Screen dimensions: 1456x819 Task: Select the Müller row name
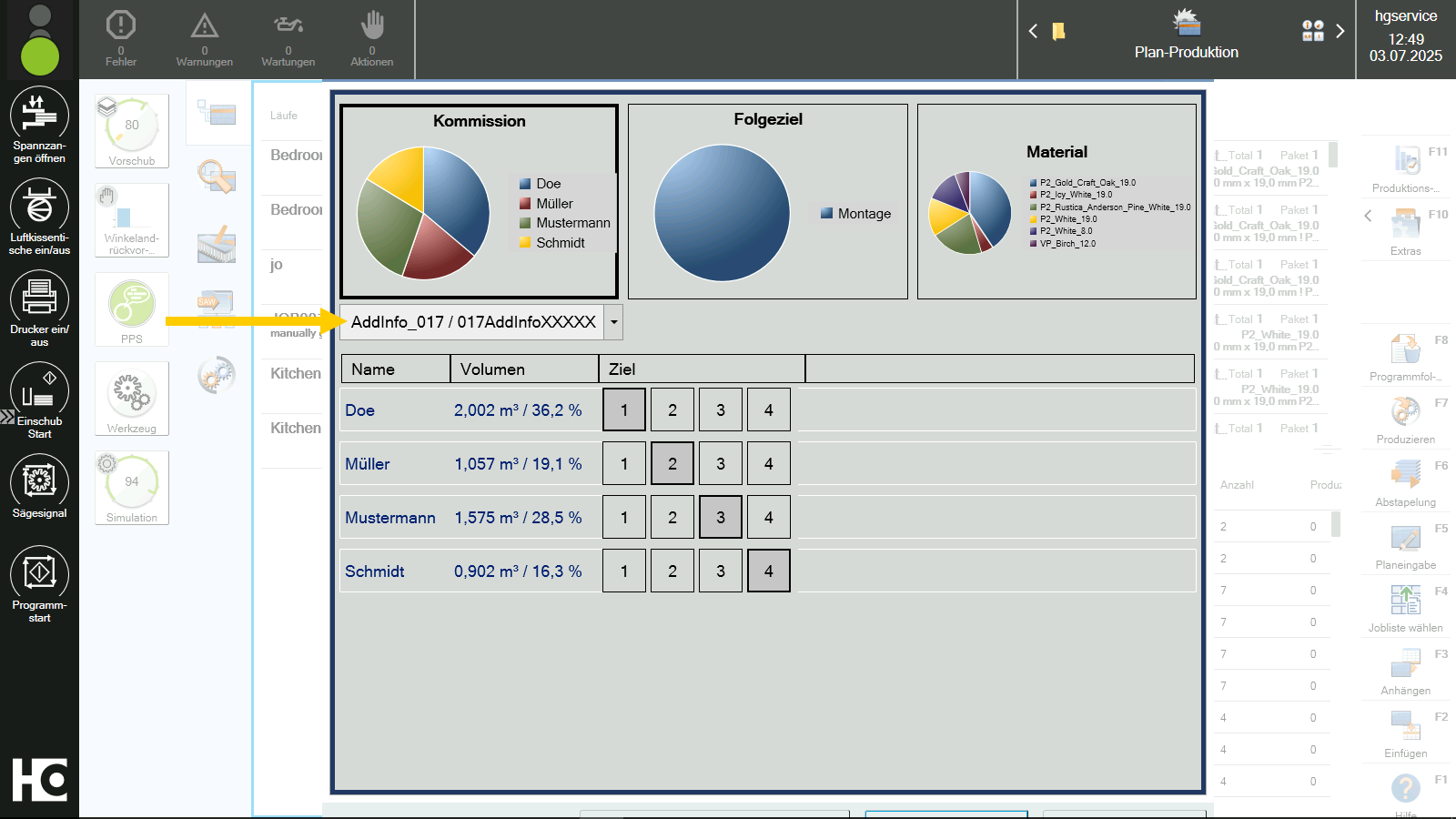(x=368, y=464)
